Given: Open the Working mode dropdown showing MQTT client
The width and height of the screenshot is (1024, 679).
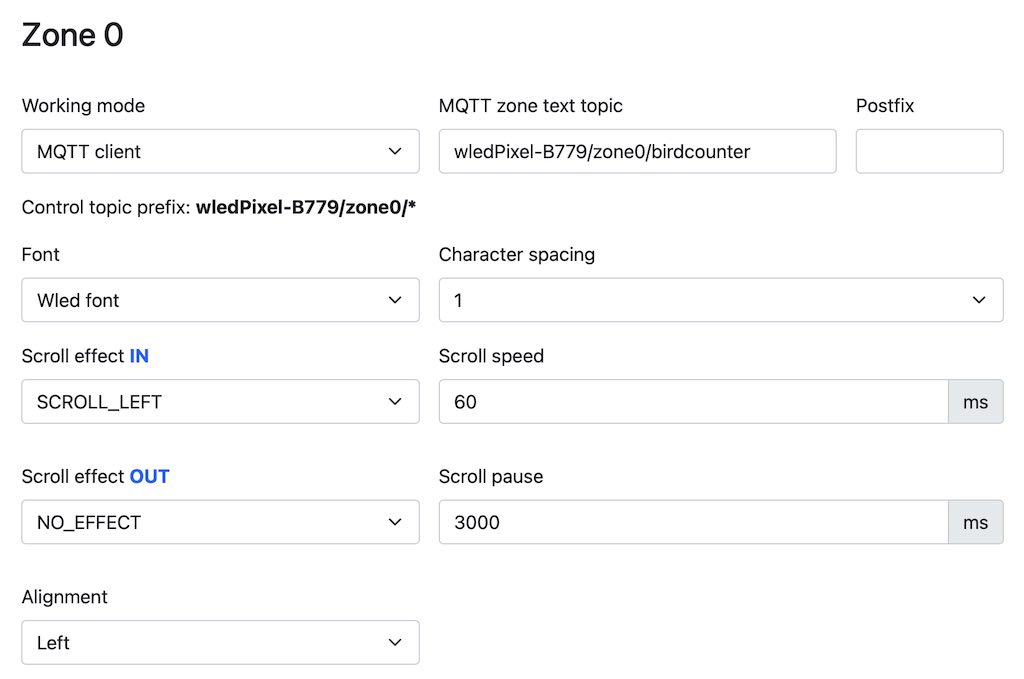Looking at the screenshot, I should tap(220, 151).
